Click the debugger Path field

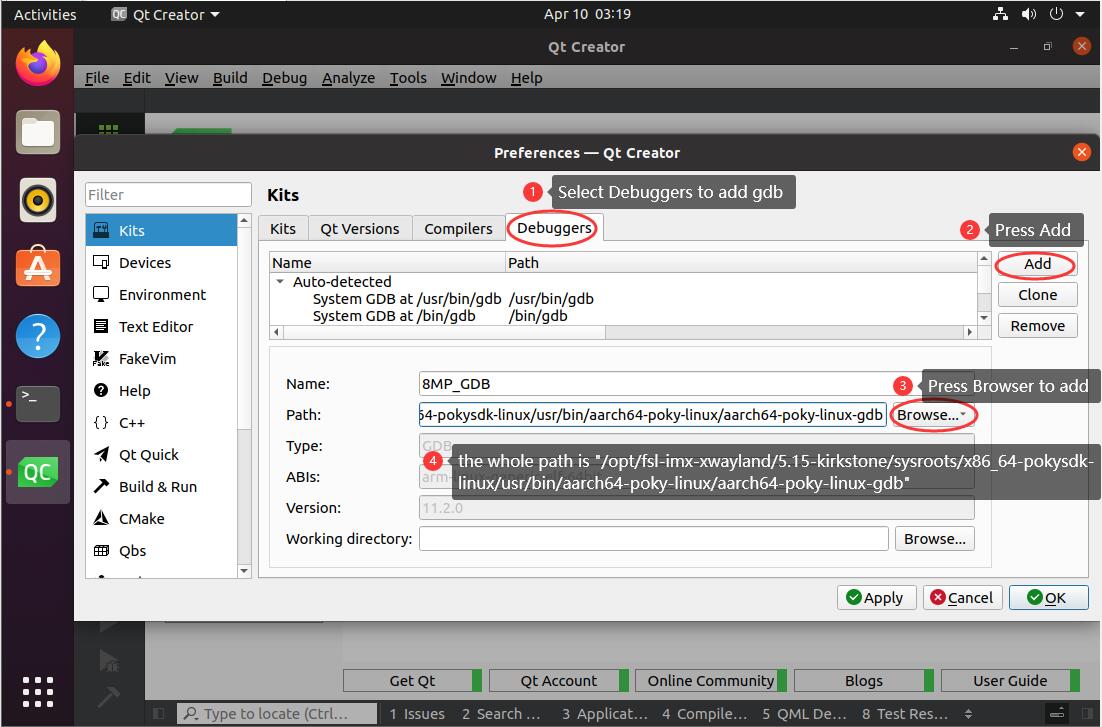(652, 415)
